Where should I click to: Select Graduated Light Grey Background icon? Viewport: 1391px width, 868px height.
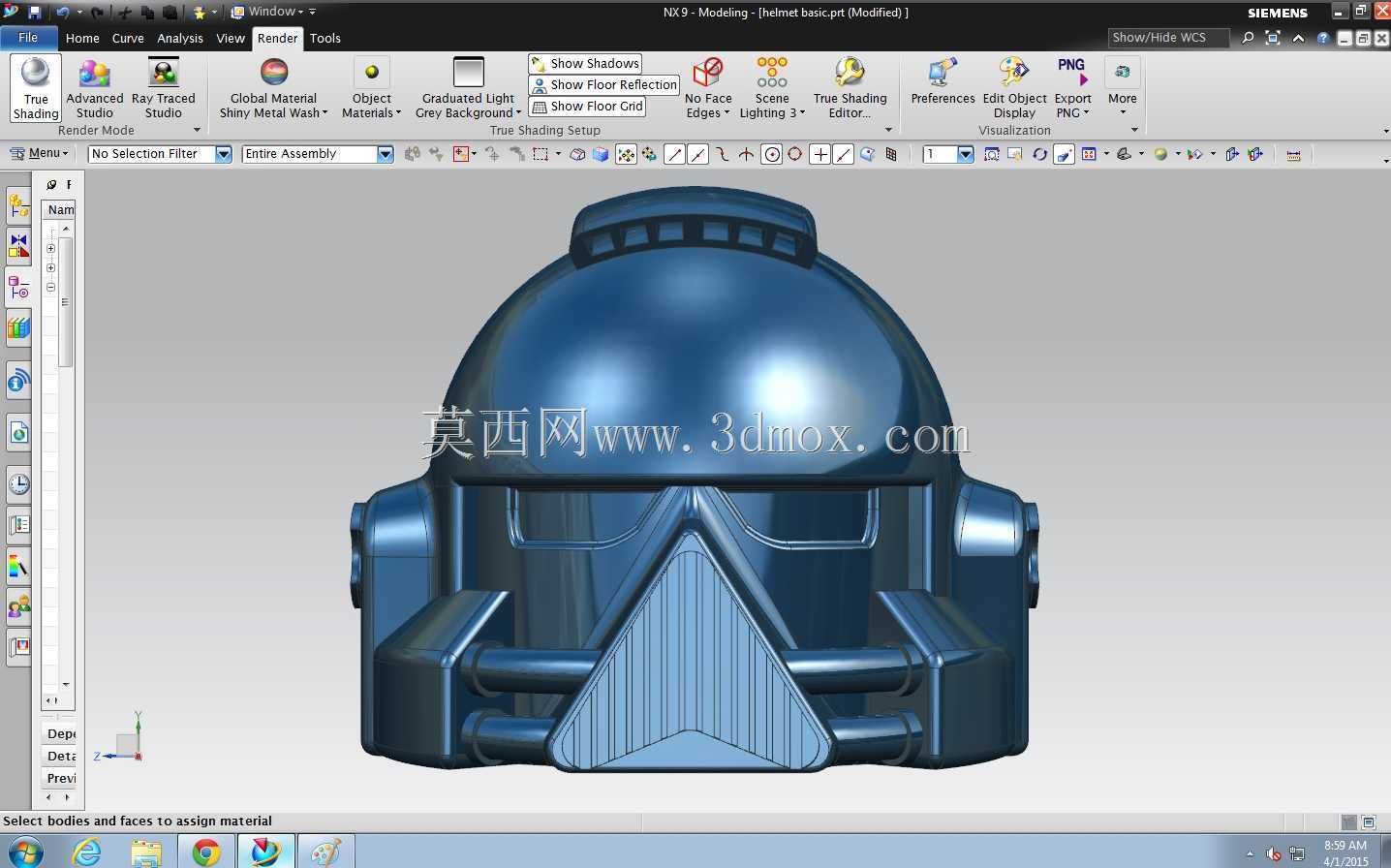pyautogui.click(x=468, y=73)
